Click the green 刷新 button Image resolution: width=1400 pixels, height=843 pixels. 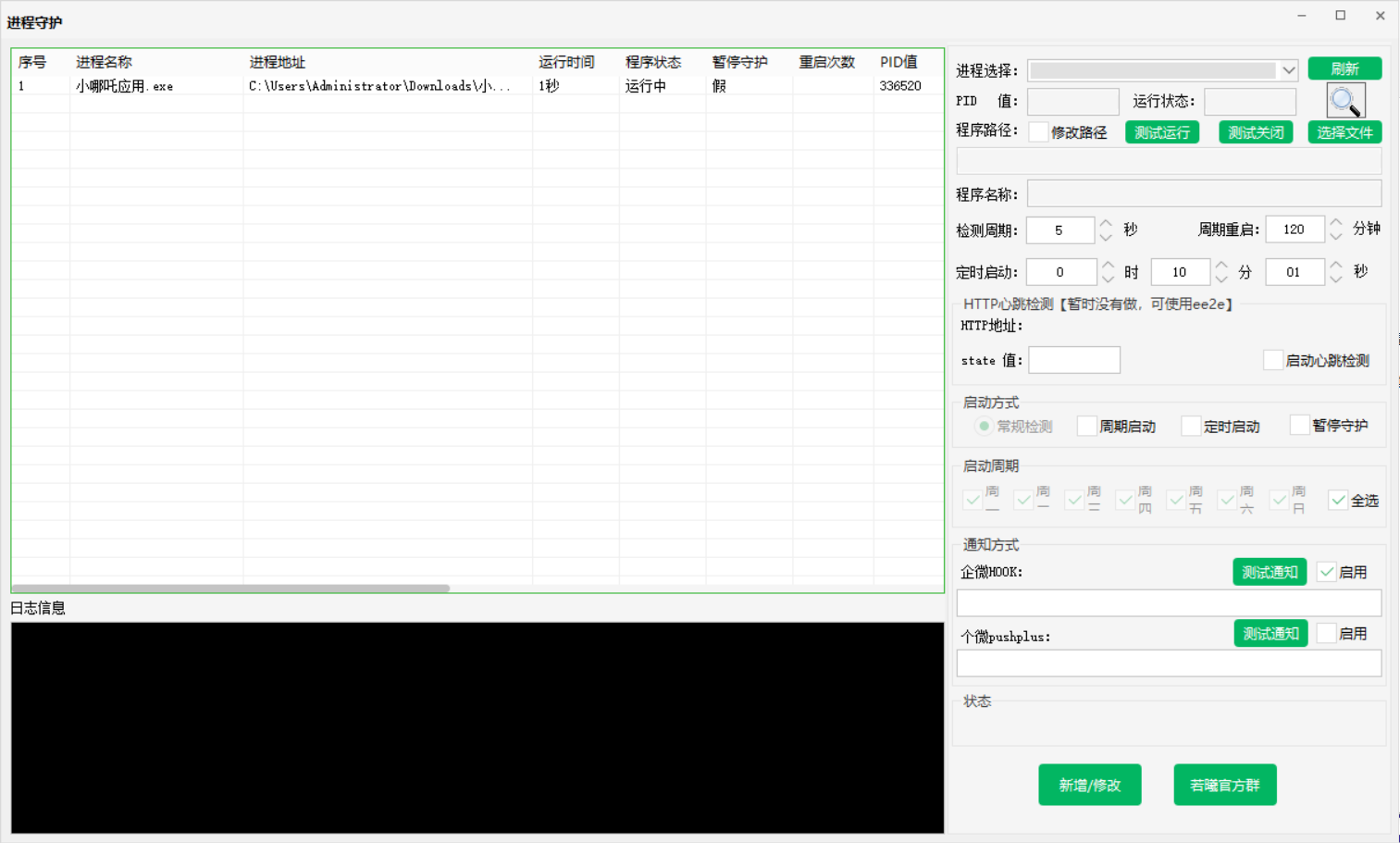pos(1344,68)
